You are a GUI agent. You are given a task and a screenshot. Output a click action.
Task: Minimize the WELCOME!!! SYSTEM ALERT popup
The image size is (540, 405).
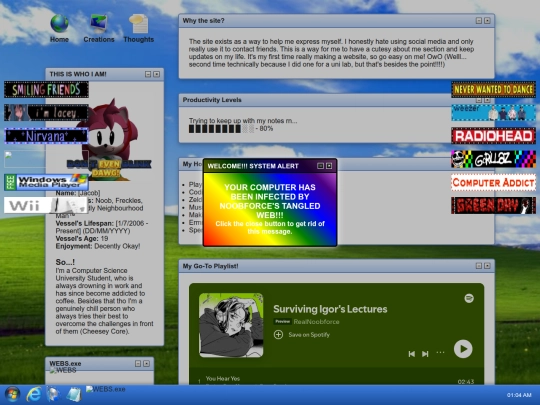pyautogui.click(x=320, y=166)
